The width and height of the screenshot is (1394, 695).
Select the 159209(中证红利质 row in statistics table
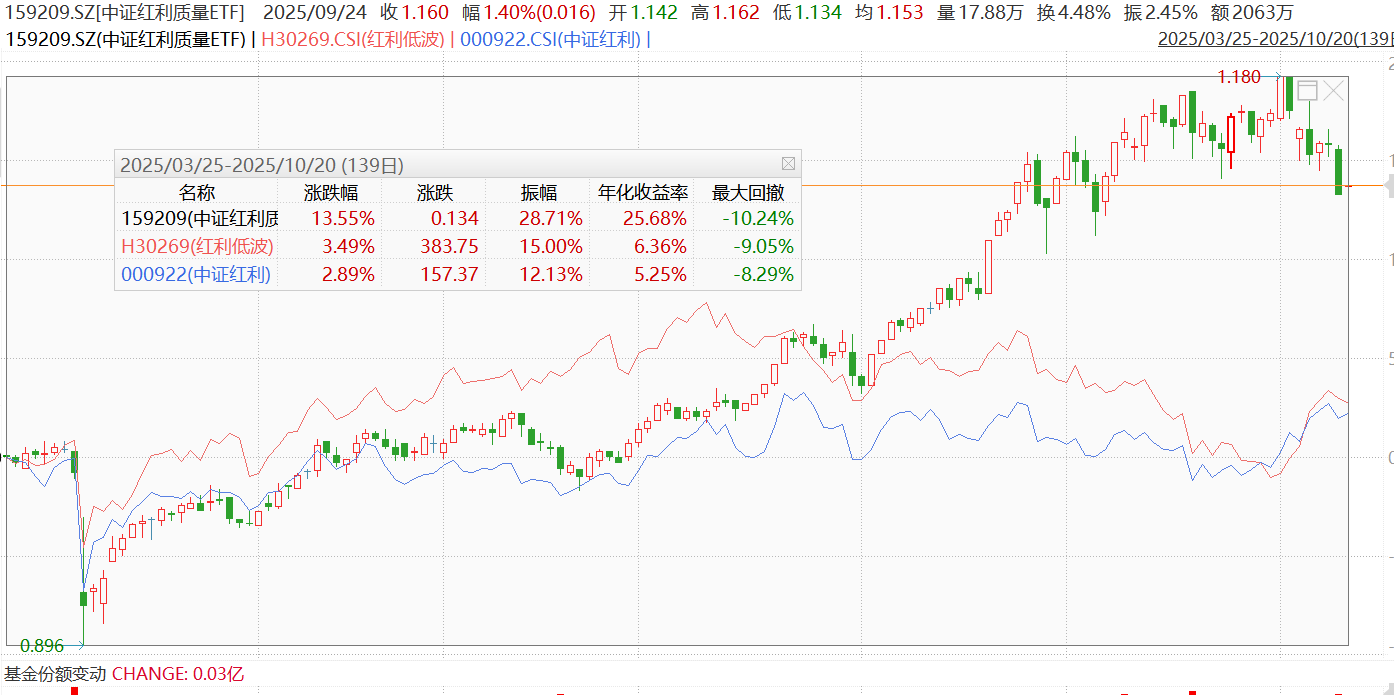[x=200, y=218]
